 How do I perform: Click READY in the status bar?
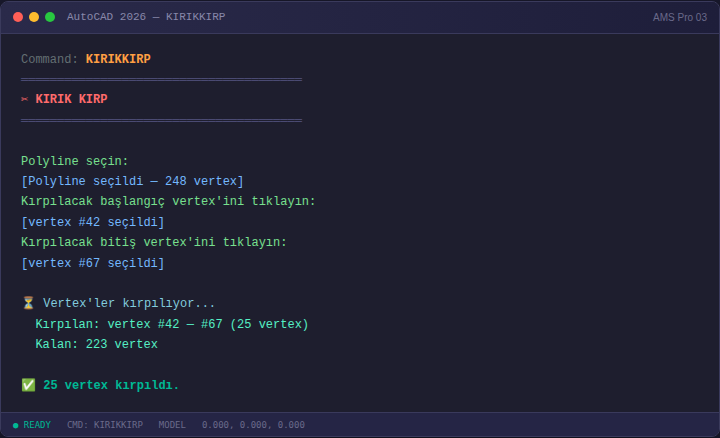click(37, 425)
